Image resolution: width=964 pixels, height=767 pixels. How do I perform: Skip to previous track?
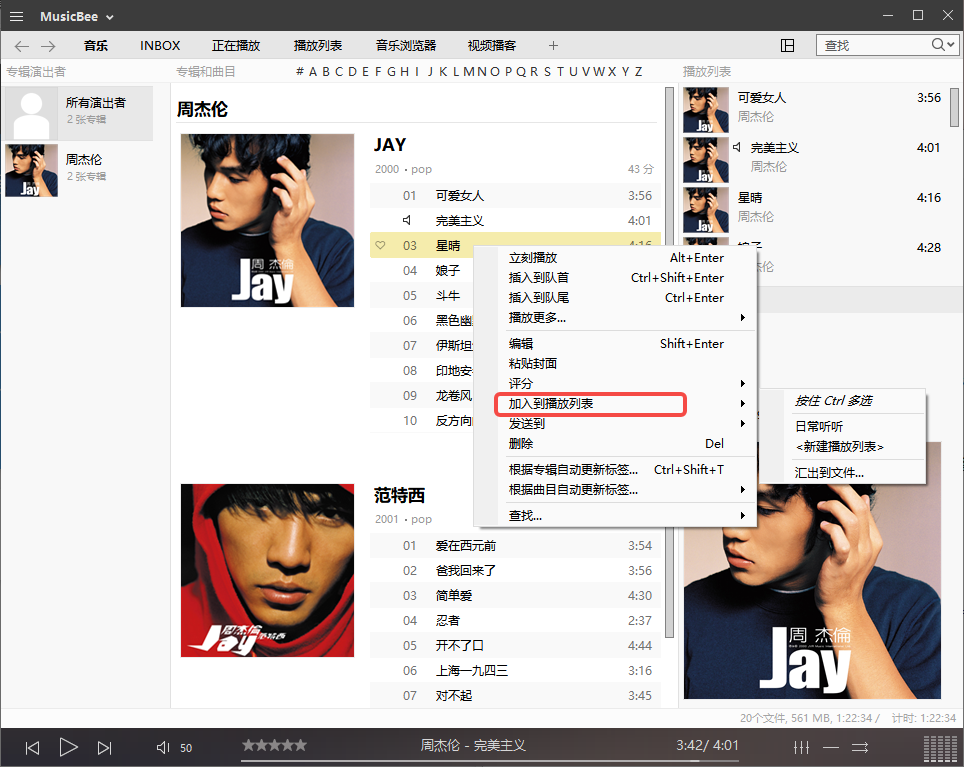click(33, 747)
